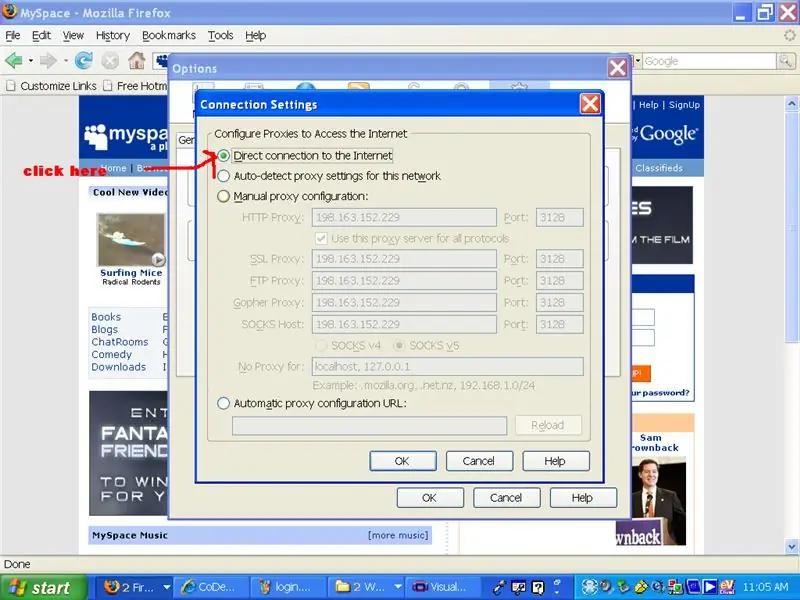
Task: Select SOCKS v5 radio button
Action: pyautogui.click(x=399, y=345)
